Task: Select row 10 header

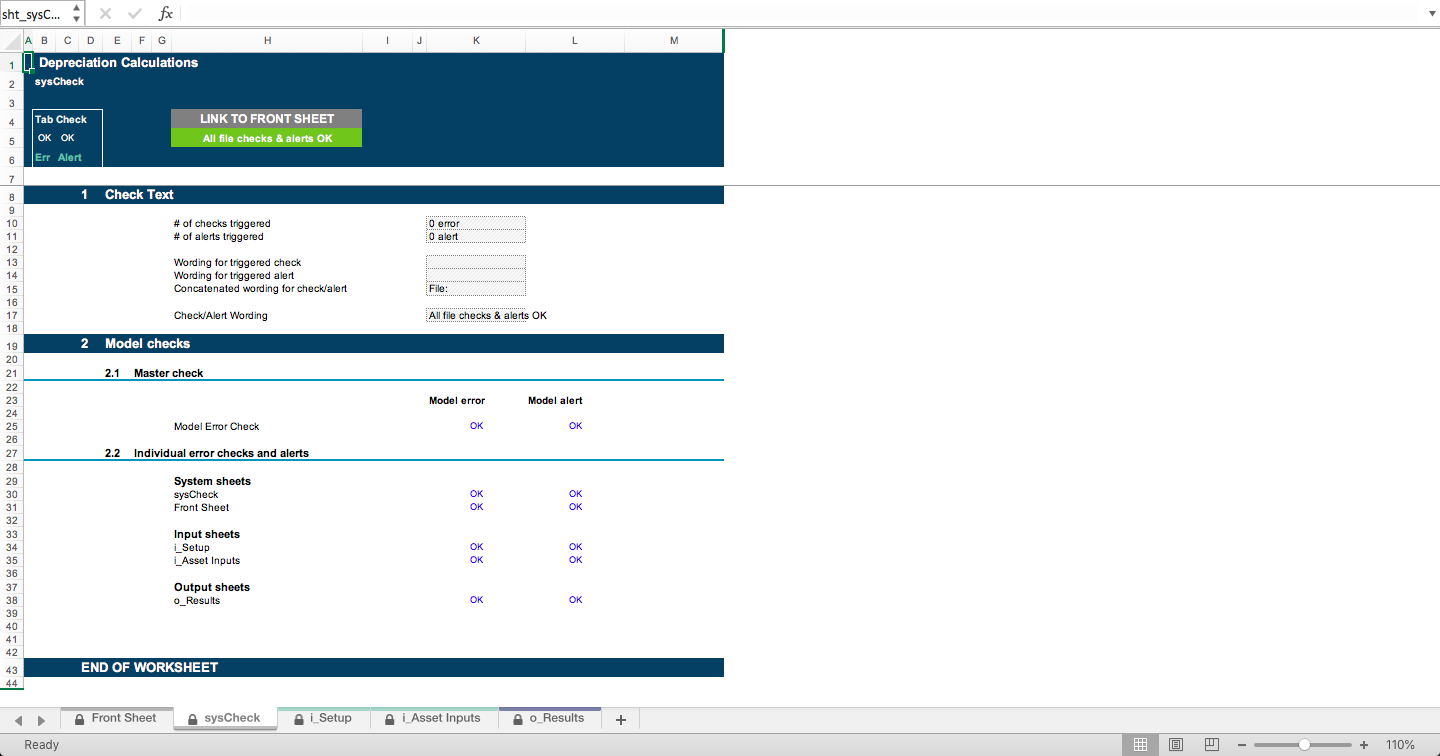Action: point(12,224)
